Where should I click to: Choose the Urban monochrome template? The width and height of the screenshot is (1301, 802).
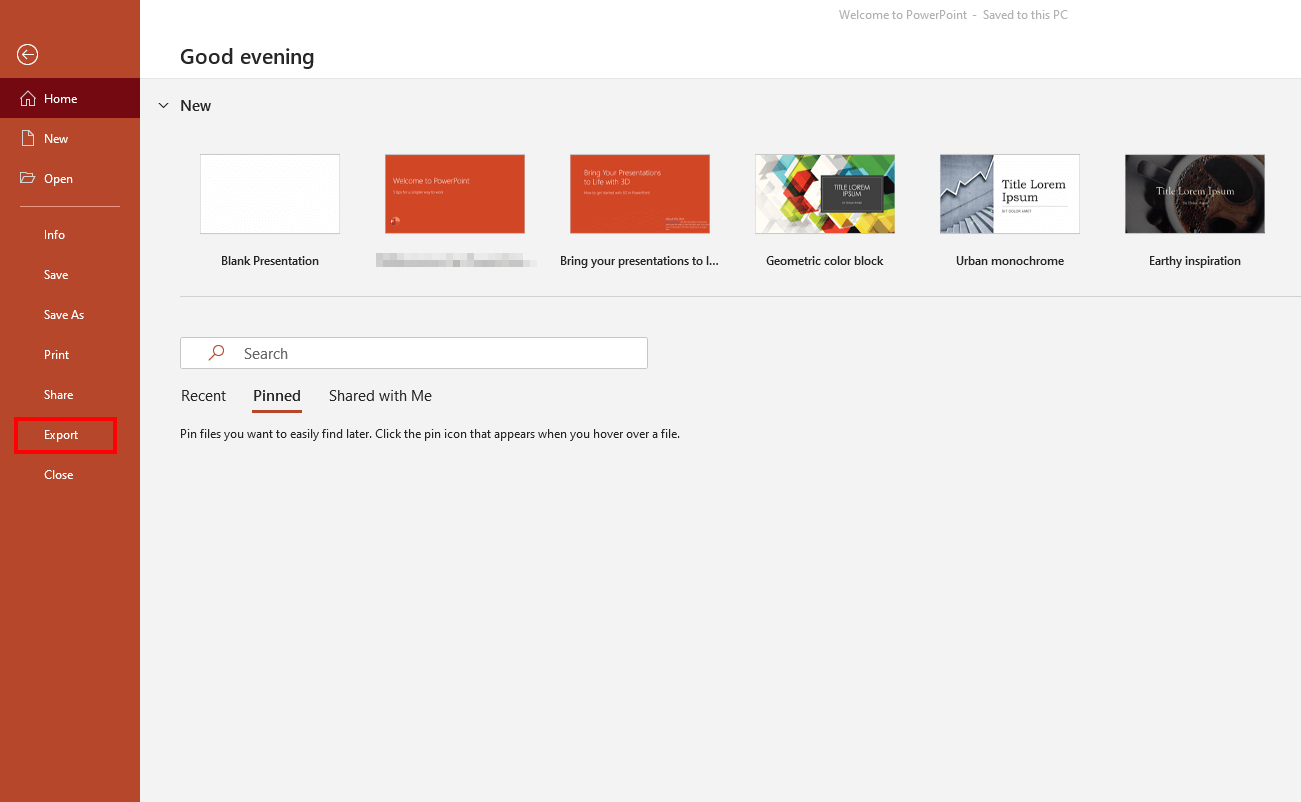1010,194
